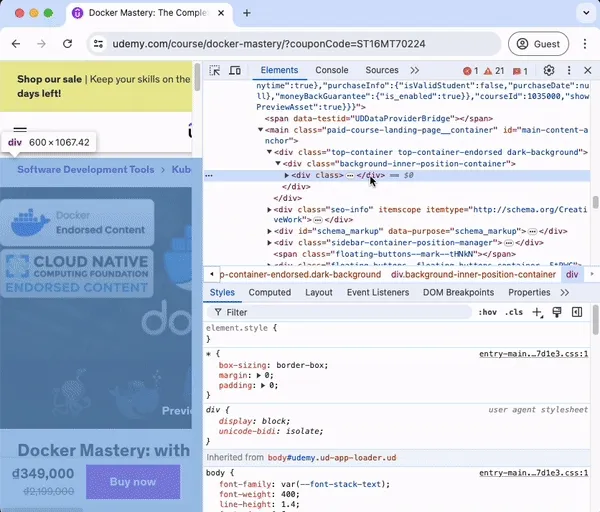Image resolution: width=600 pixels, height=512 pixels.
Task: Click the Docker Endorsed Content badge
Action: pos(77,222)
